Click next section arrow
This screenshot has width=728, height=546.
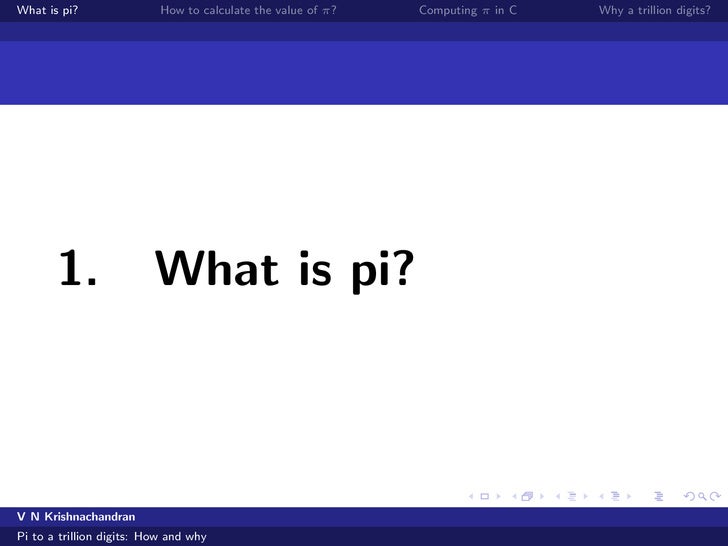coord(629,496)
